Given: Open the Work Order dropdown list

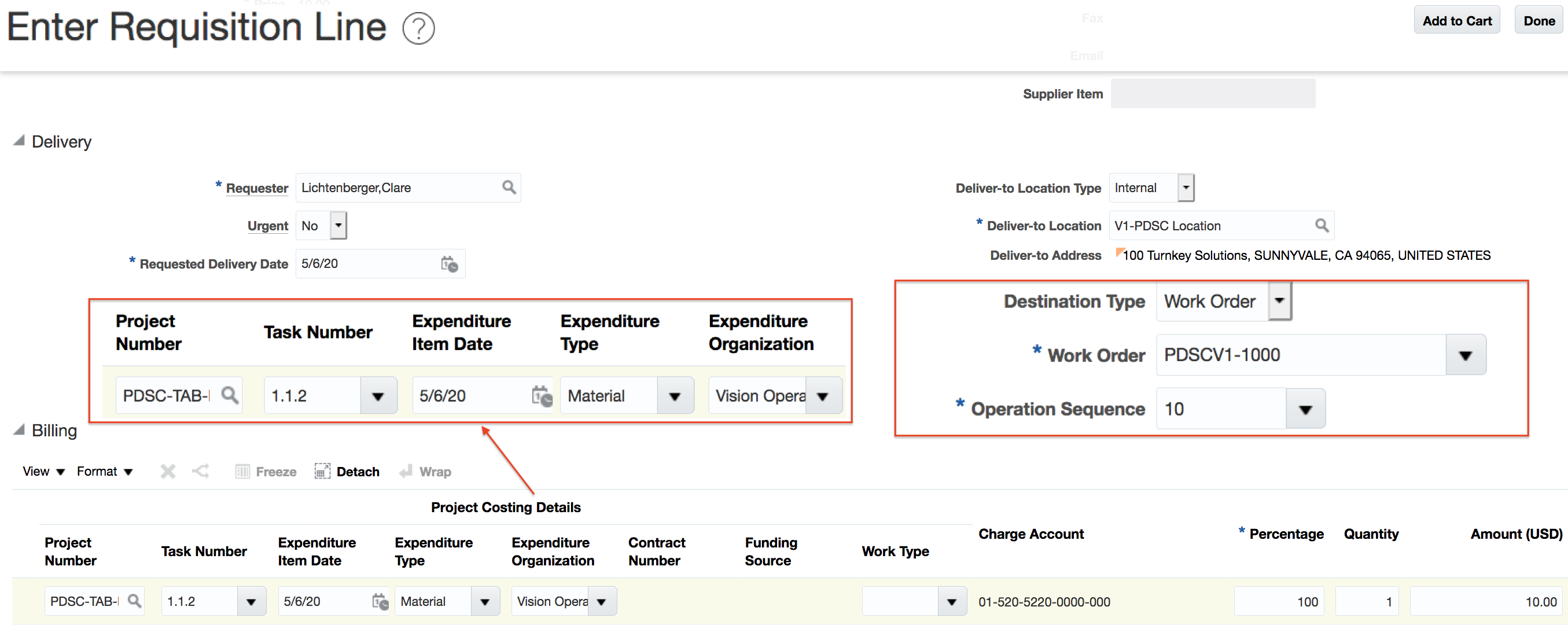Looking at the screenshot, I should [1465, 355].
